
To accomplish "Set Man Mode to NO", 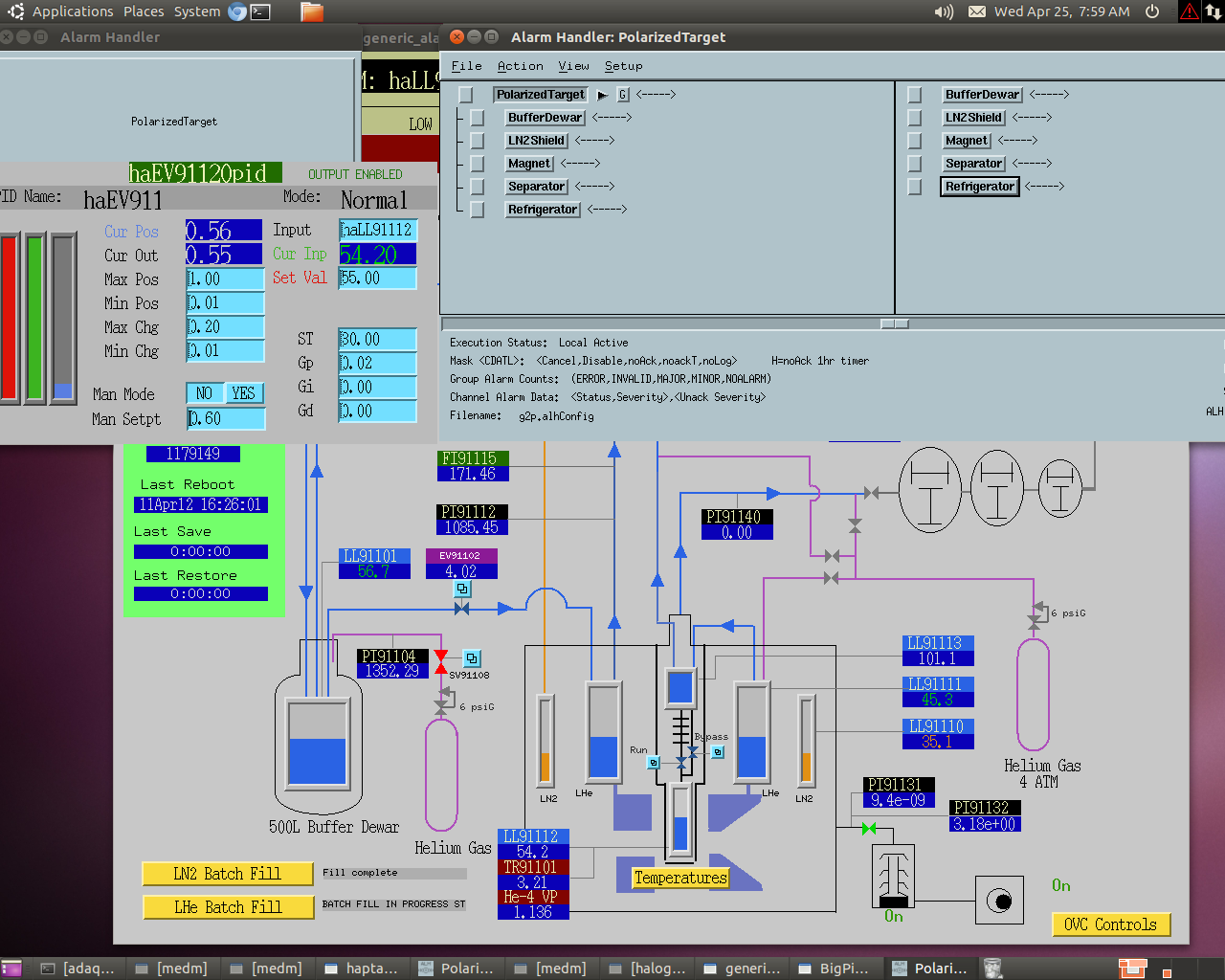I will [204, 393].
